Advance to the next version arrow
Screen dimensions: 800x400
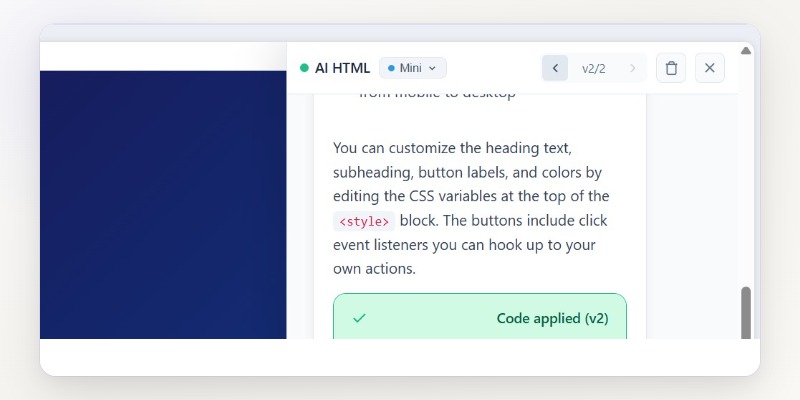632,68
